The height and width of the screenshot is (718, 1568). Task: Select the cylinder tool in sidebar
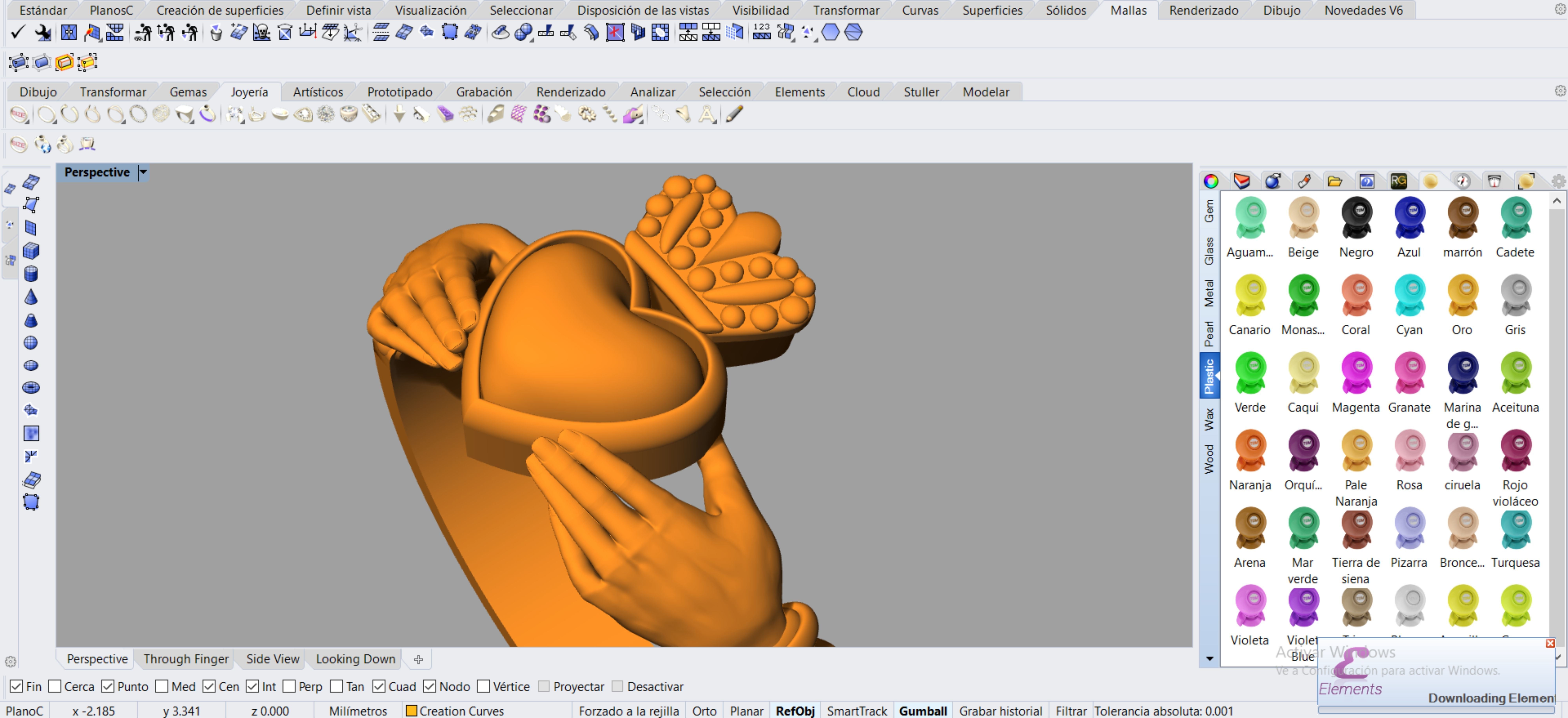pos(31,274)
